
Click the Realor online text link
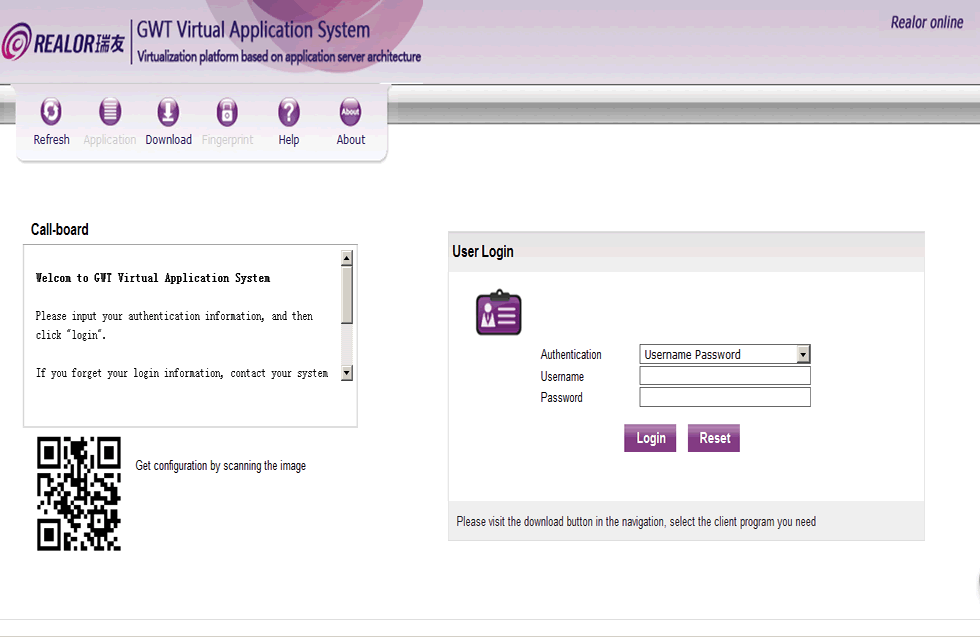click(x=926, y=22)
